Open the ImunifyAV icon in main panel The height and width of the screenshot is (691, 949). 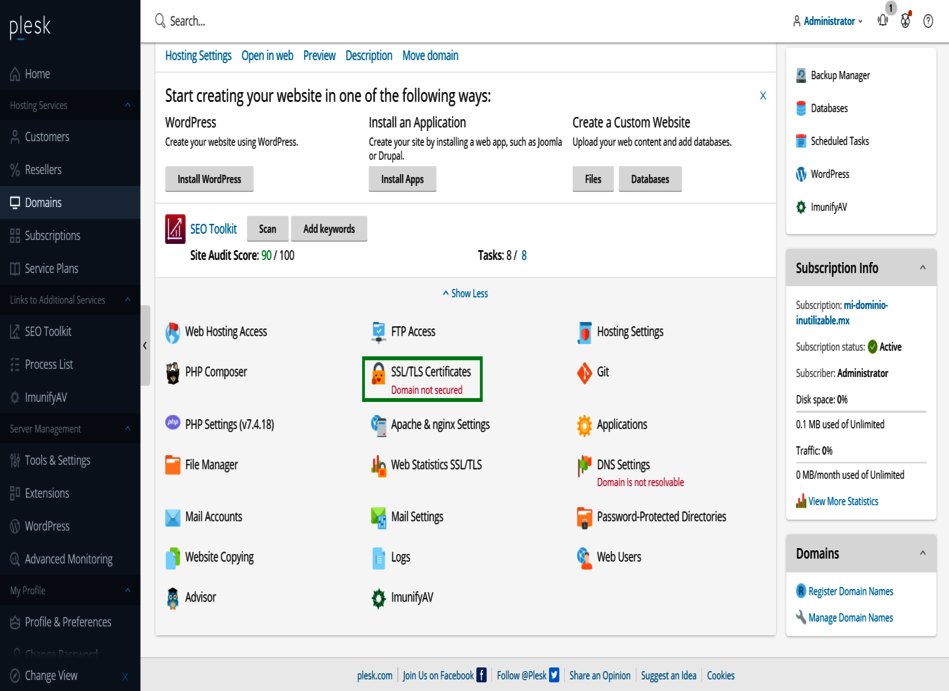[378, 598]
